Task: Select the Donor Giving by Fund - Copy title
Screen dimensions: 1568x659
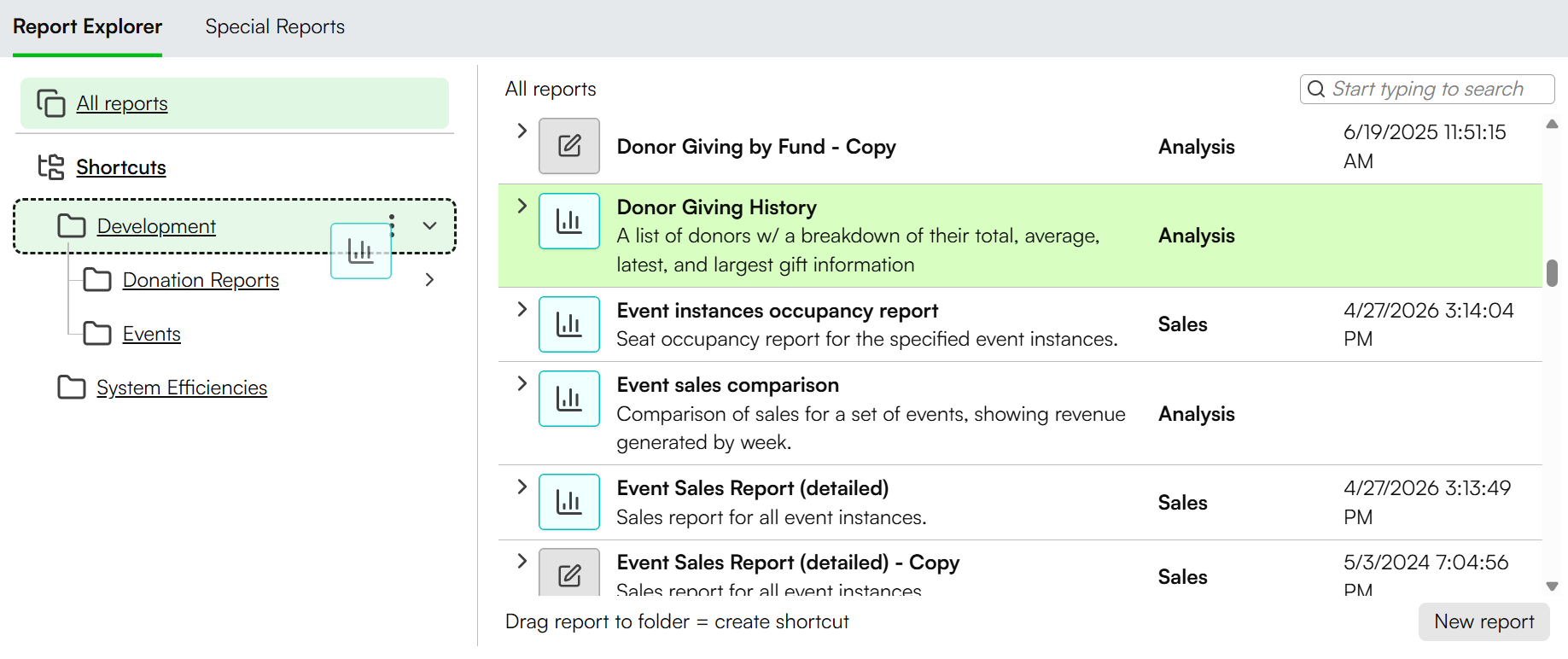Action: pyautogui.click(x=756, y=147)
